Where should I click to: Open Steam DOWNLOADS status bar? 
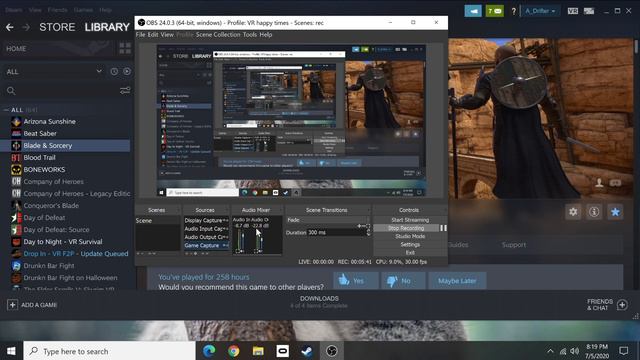point(319,302)
